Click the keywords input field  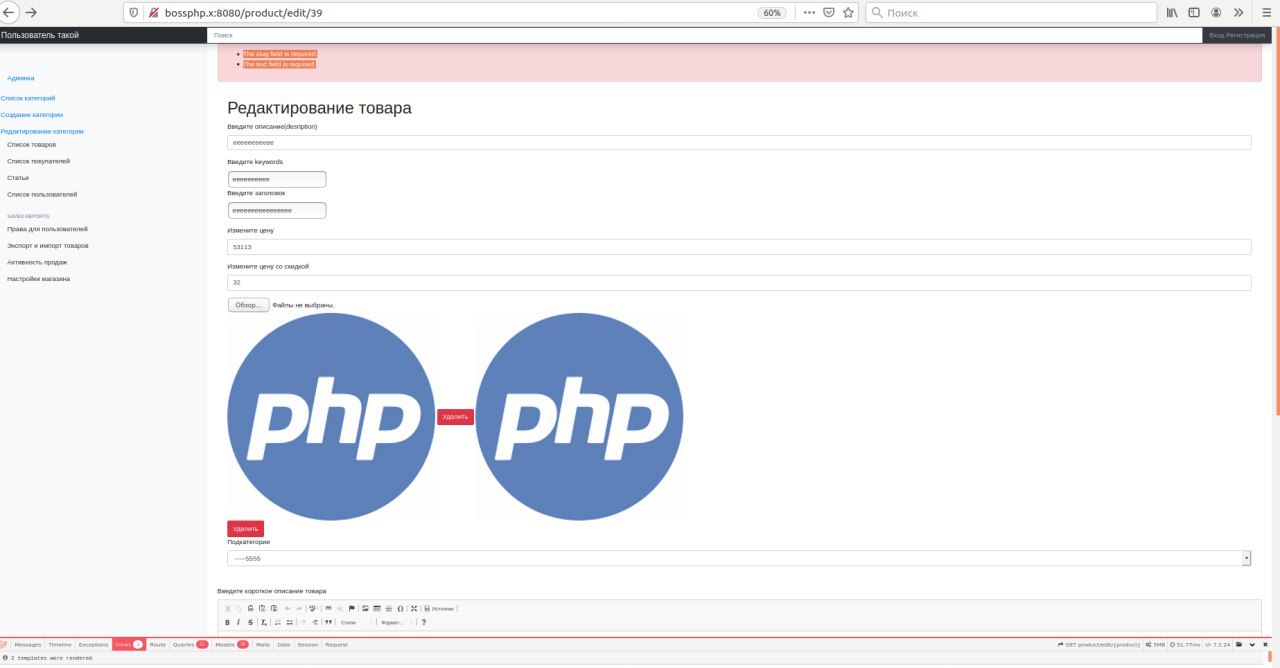coord(277,179)
